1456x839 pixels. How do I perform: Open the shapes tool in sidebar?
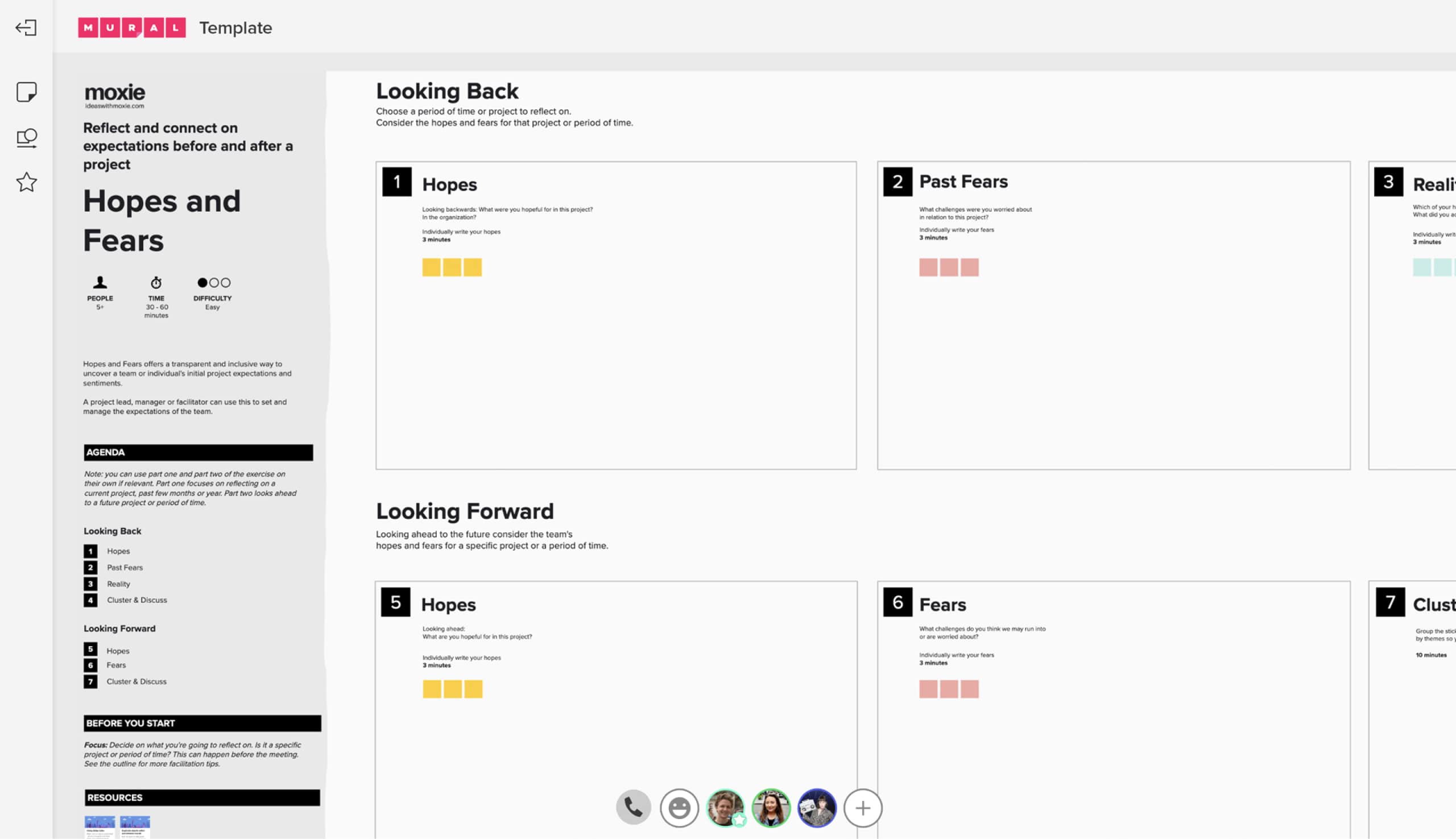click(27, 138)
